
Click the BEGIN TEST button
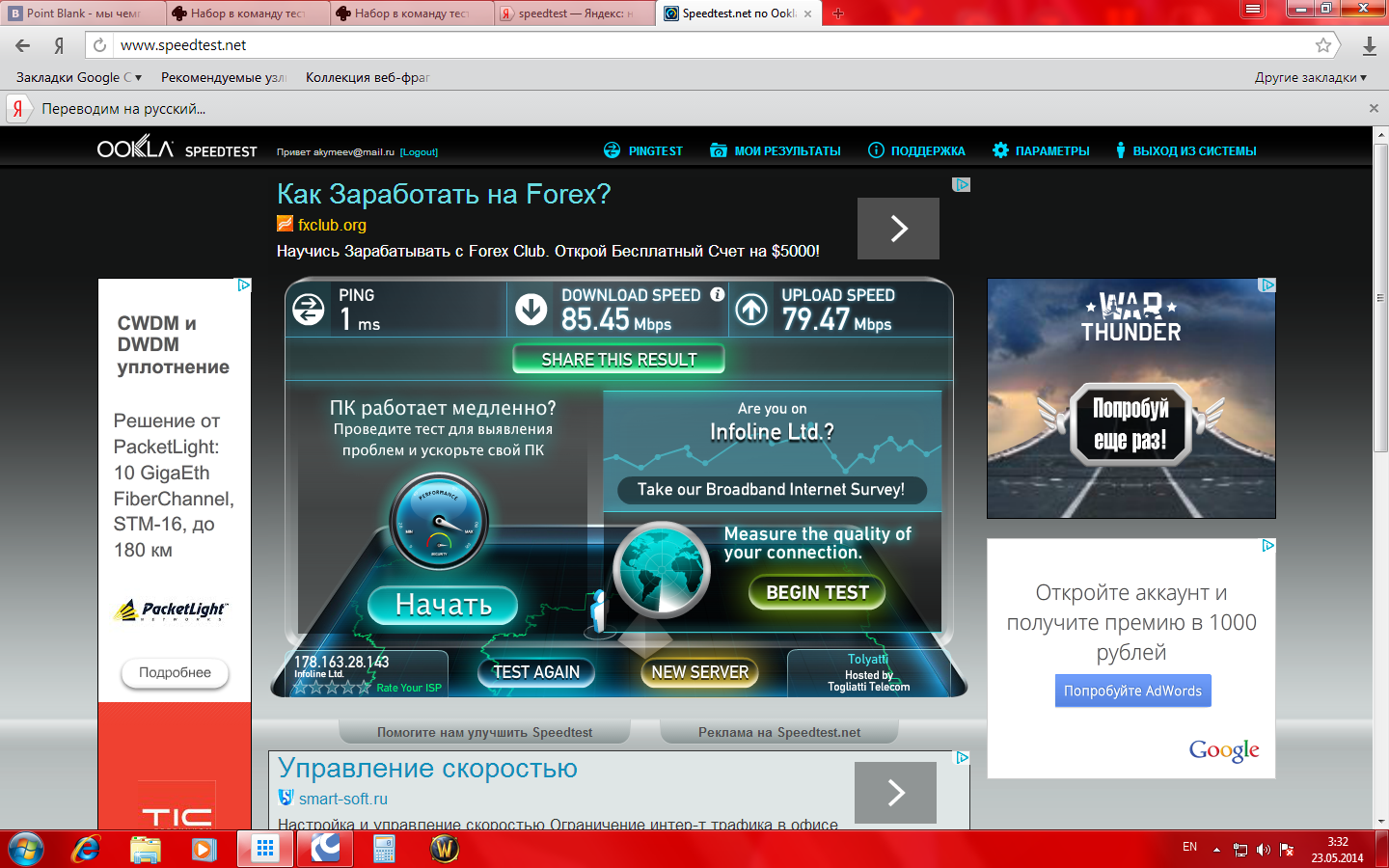817,592
